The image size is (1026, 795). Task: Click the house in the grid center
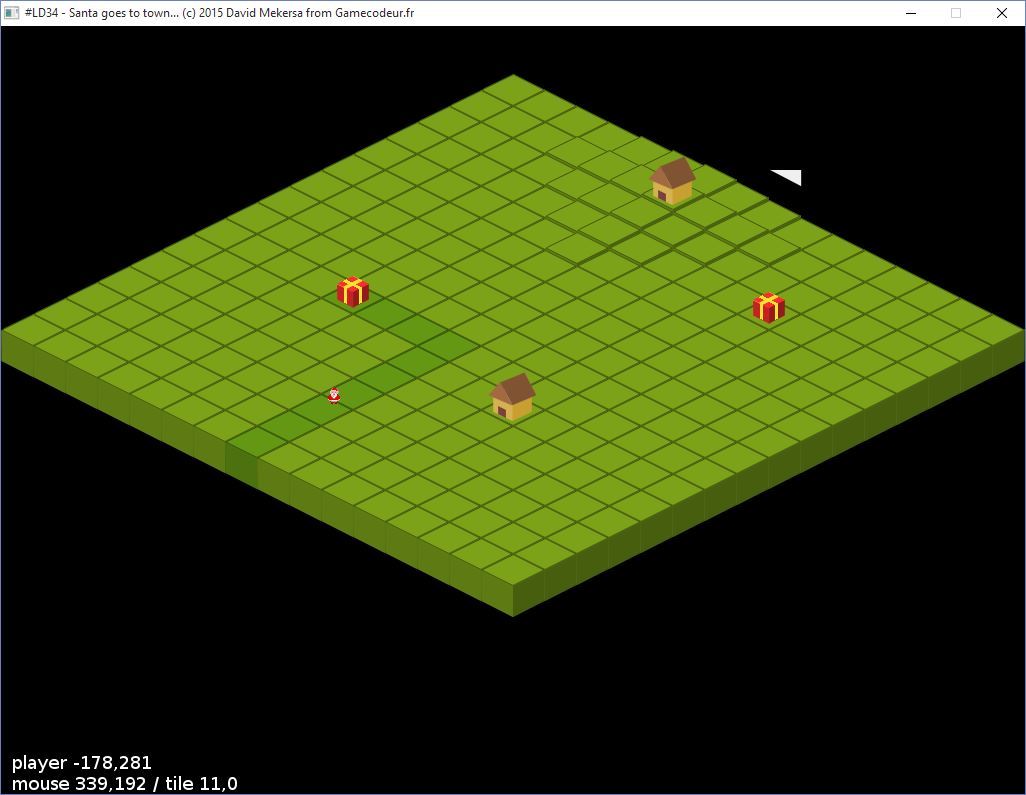pyautogui.click(x=512, y=397)
